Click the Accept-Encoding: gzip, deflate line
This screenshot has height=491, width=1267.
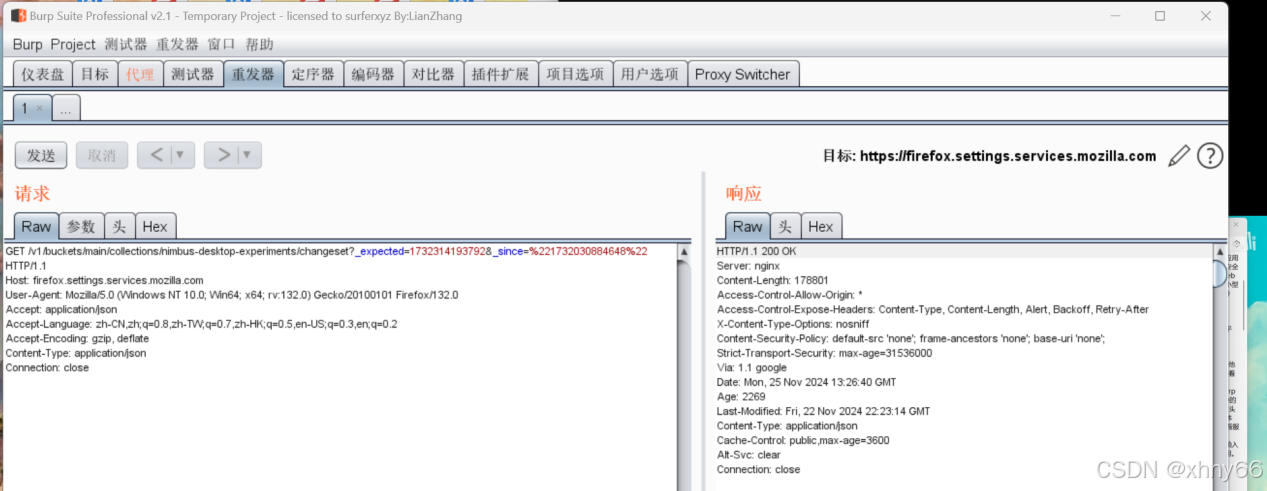[x=77, y=338]
